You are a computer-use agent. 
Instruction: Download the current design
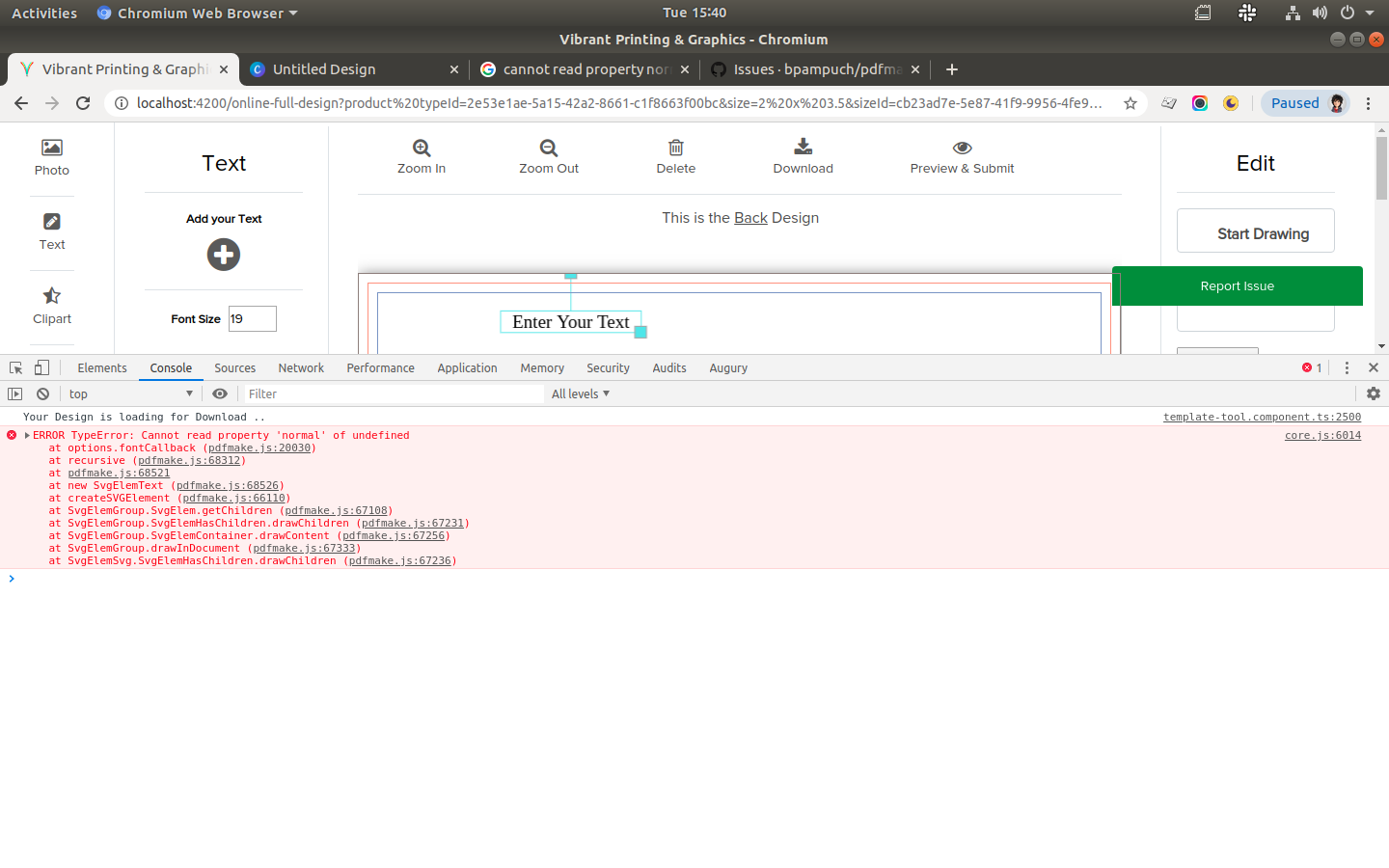803,156
